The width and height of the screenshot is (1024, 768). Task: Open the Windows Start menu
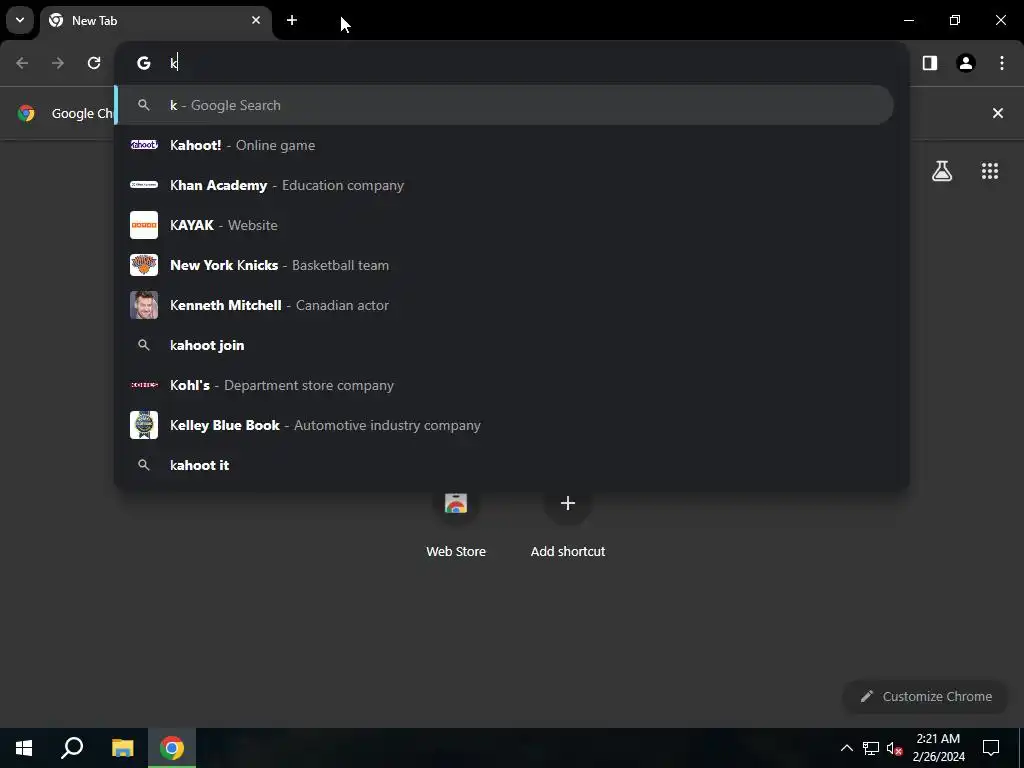click(24, 748)
